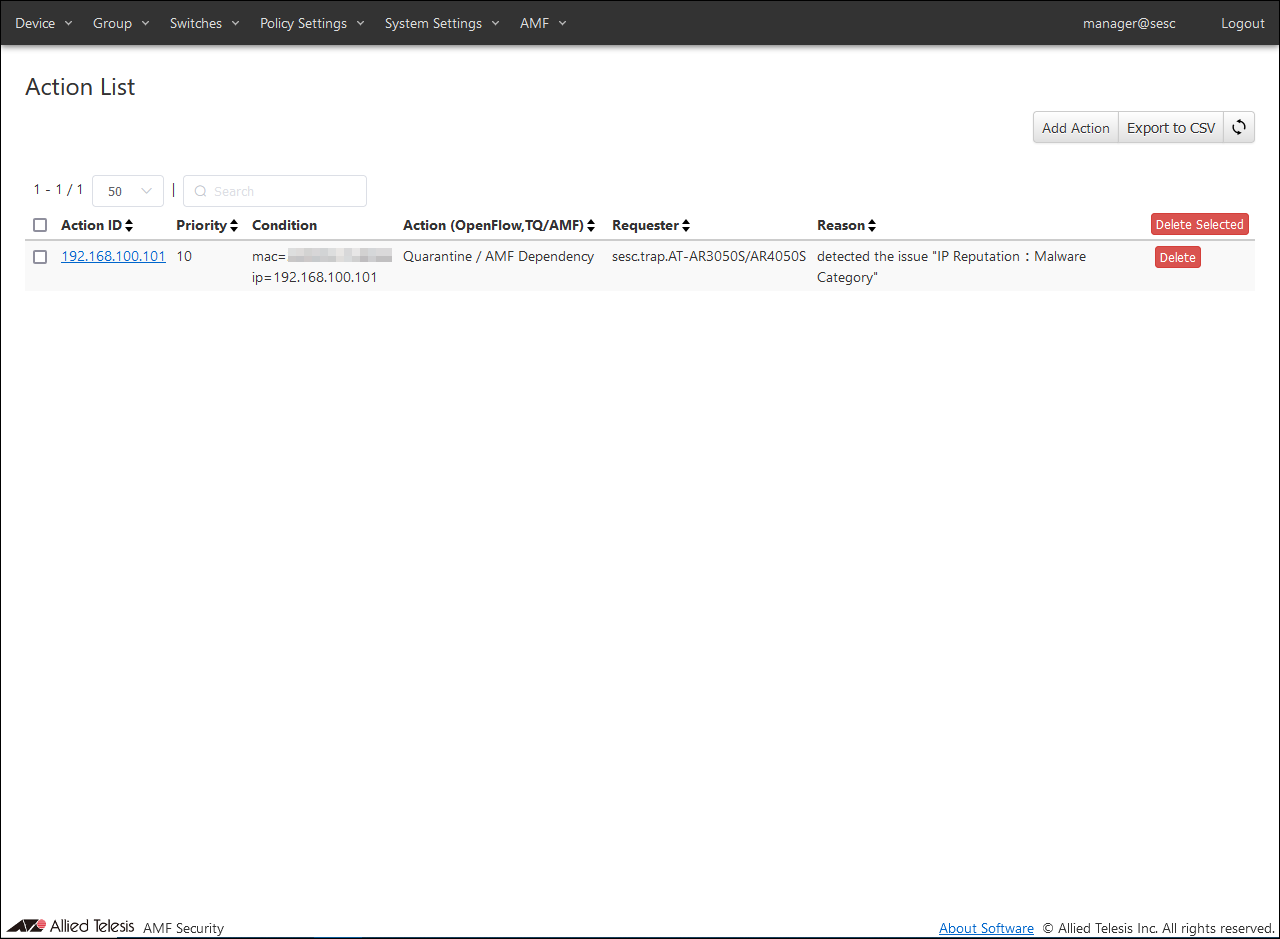Open the System Settings menu

(x=442, y=23)
